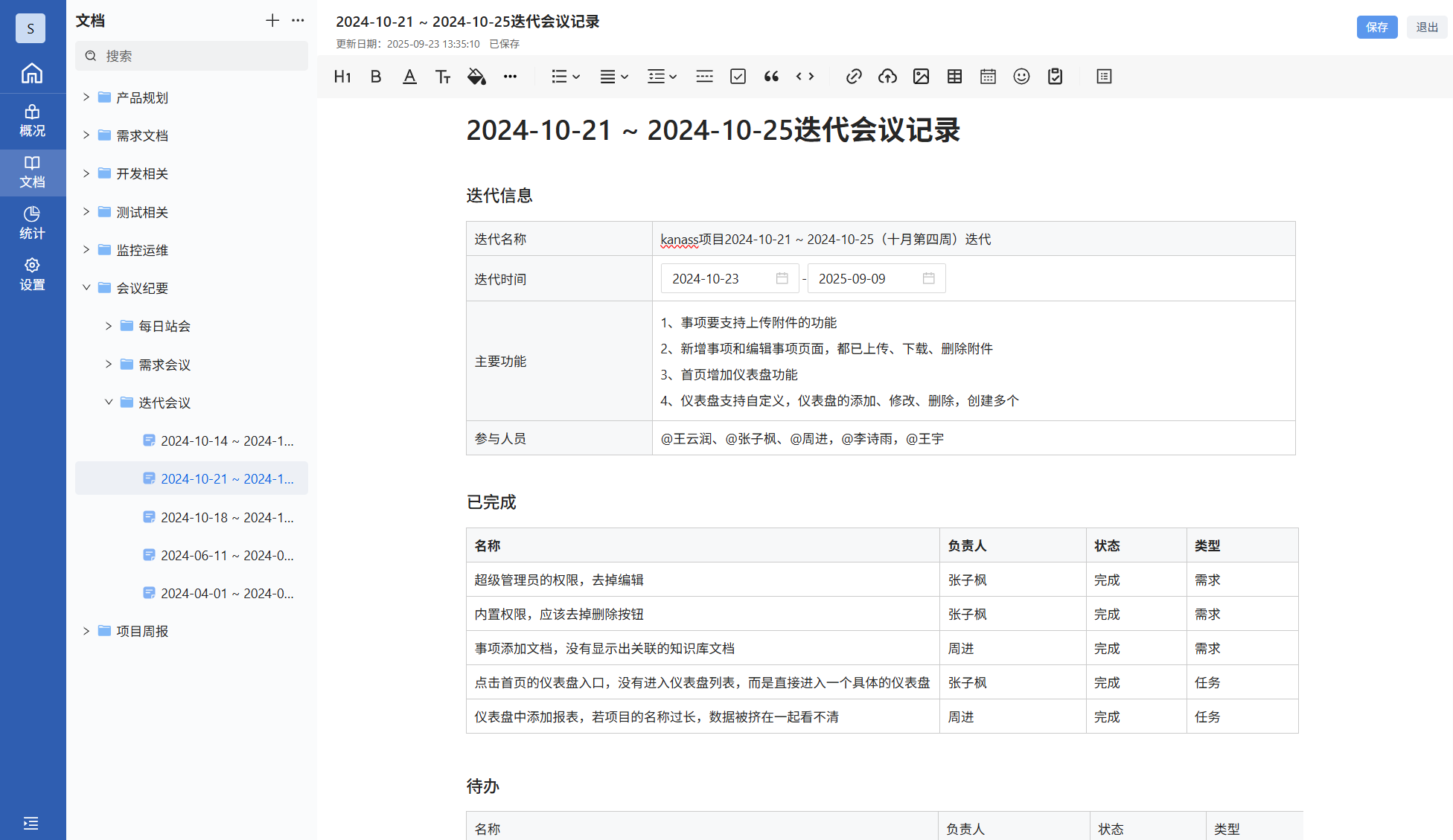Screen dimensions: 1453x840
Task: Open the emoji picker
Action: [x=1021, y=76]
